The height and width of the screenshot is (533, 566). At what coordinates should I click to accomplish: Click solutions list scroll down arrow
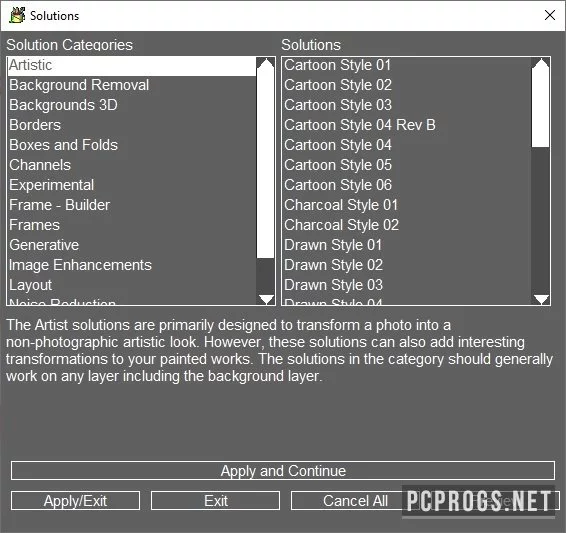pyautogui.click(x=541, y=299)
